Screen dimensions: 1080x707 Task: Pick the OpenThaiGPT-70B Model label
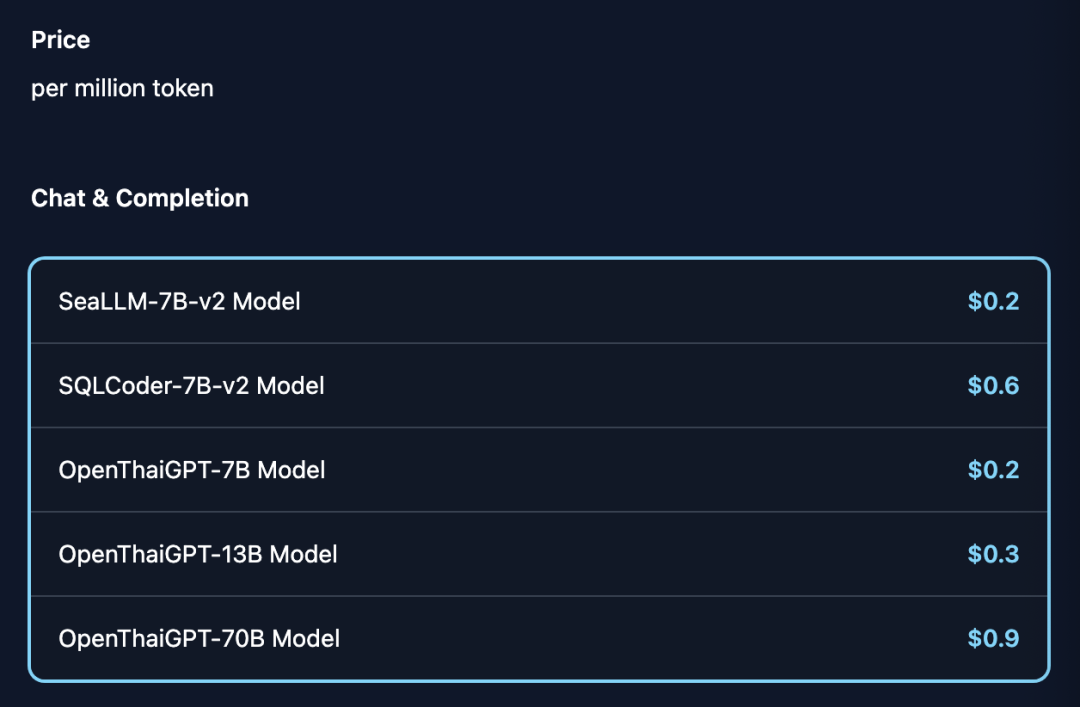coord(199,638)
